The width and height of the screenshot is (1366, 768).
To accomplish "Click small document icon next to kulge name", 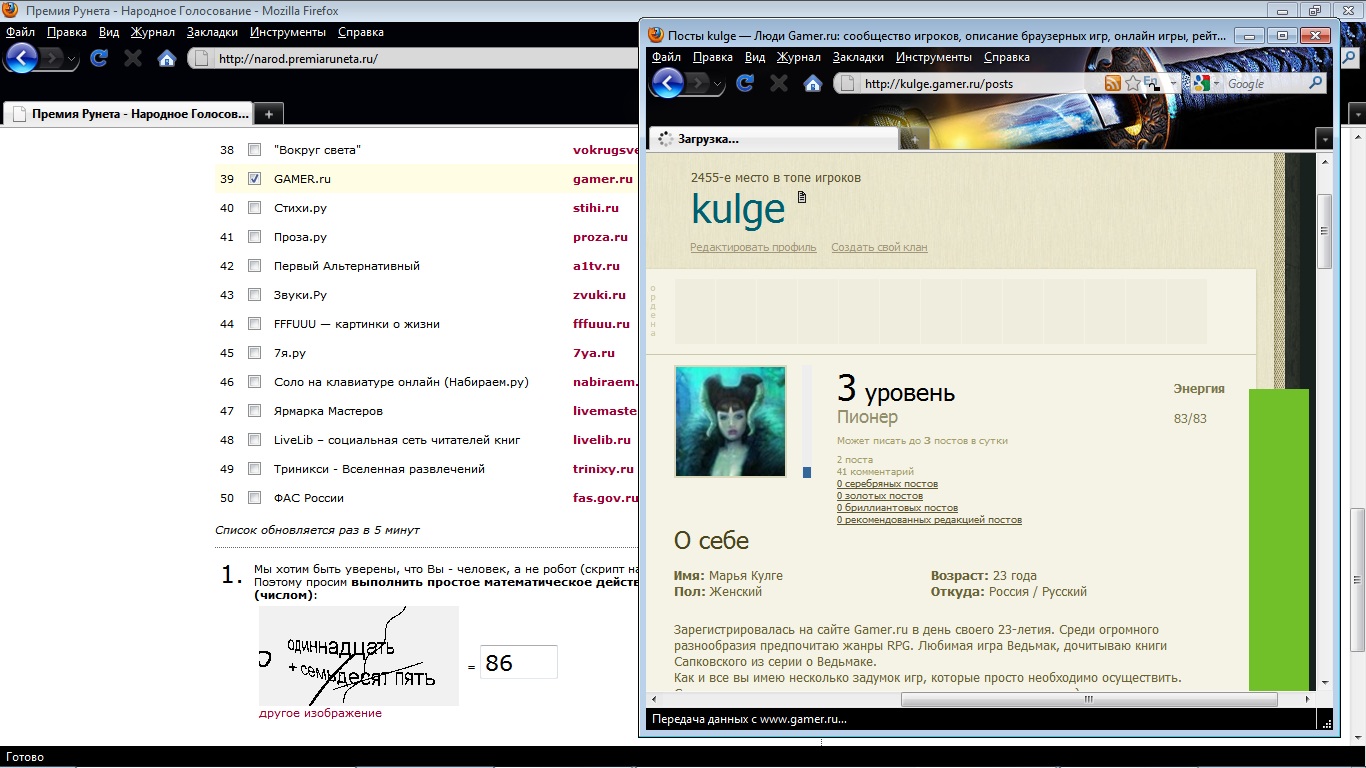I will 801,197.
